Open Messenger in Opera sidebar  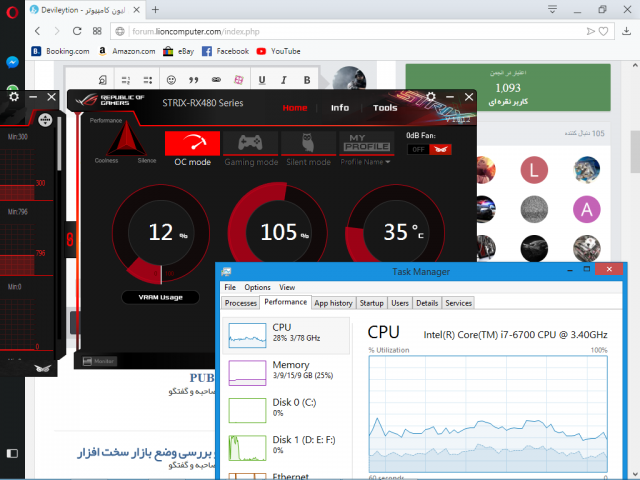[12, 62]
